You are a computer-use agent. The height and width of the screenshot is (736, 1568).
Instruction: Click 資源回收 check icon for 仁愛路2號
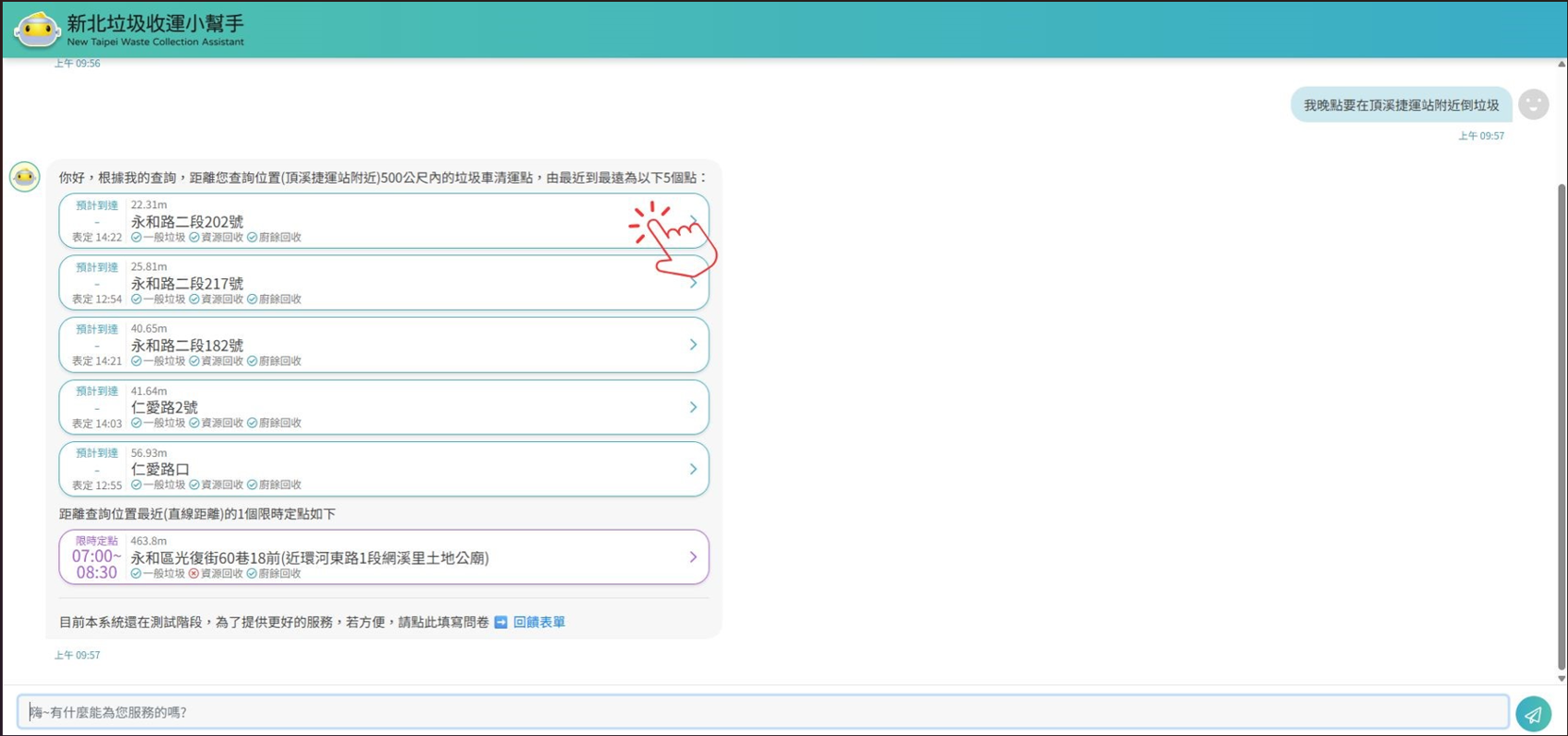click(194, 423)
